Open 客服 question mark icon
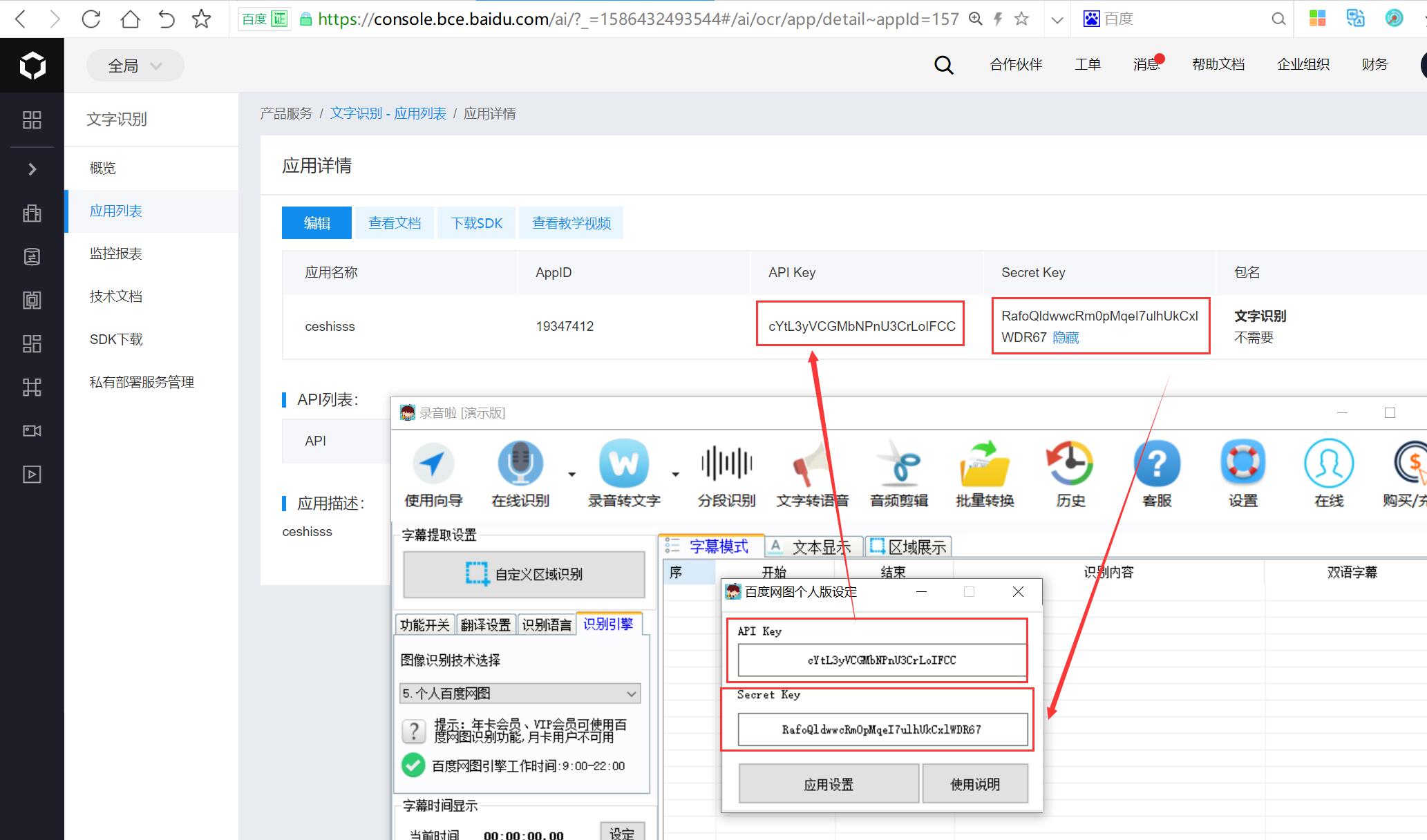This screenshot has width=1427, height=840. point(1157,464)
